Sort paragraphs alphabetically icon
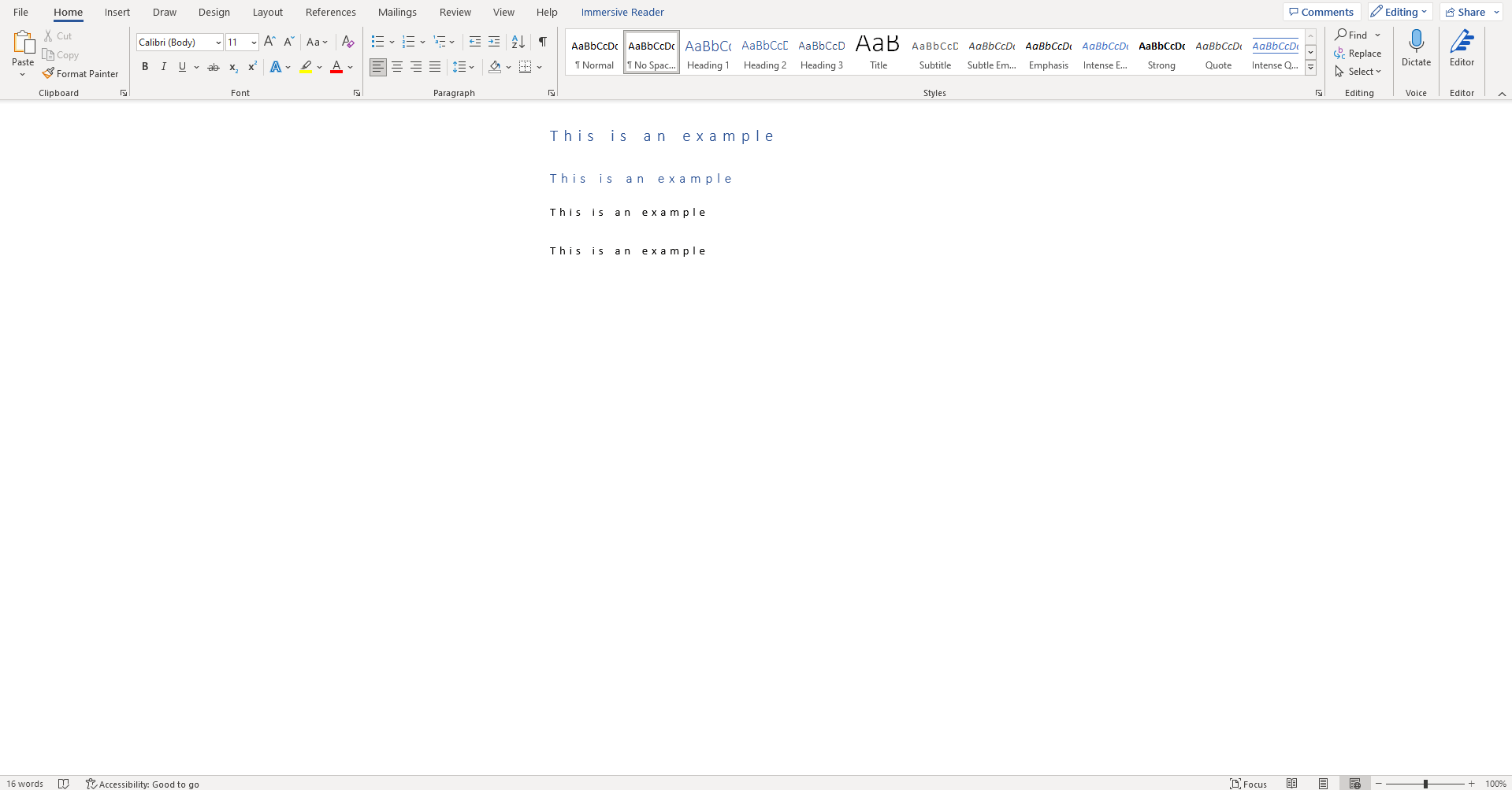This screenshot has width=1512, height=790. click(x=518, y=42)
